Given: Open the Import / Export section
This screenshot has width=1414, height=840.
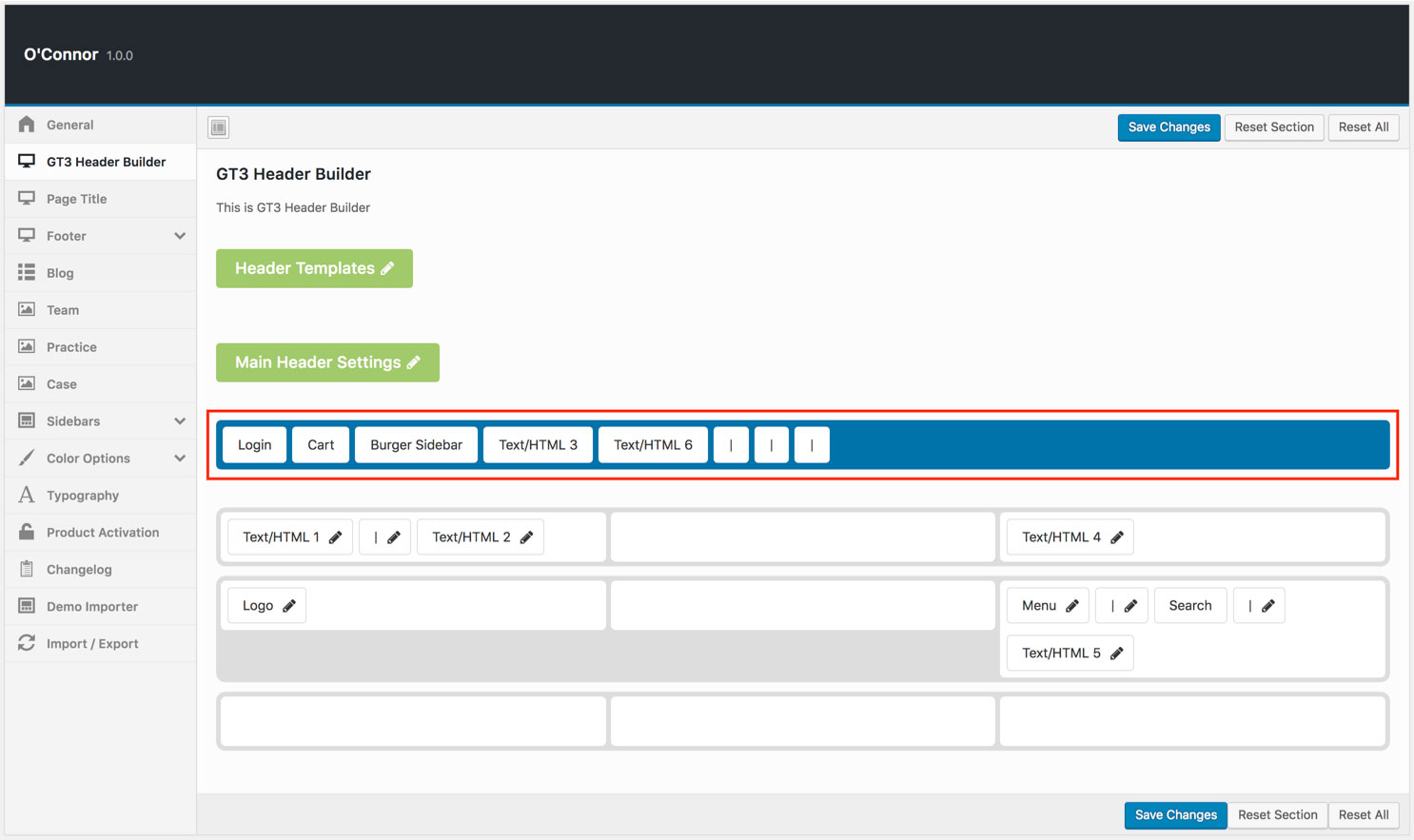Looking at the screenshot, I should point(100,644).
